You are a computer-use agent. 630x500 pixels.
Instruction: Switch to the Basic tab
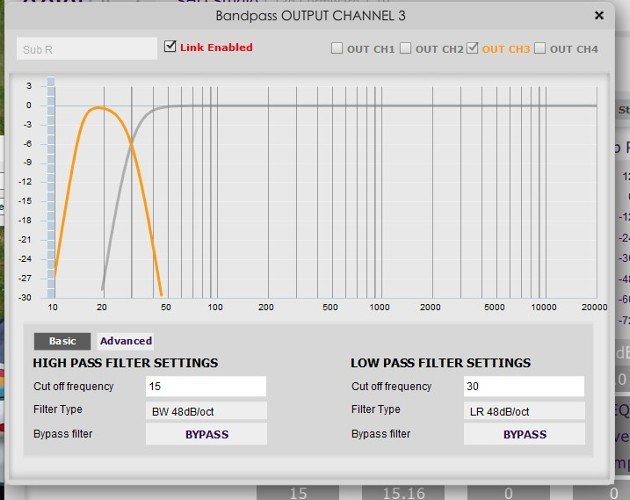click(x=62, y=341)
